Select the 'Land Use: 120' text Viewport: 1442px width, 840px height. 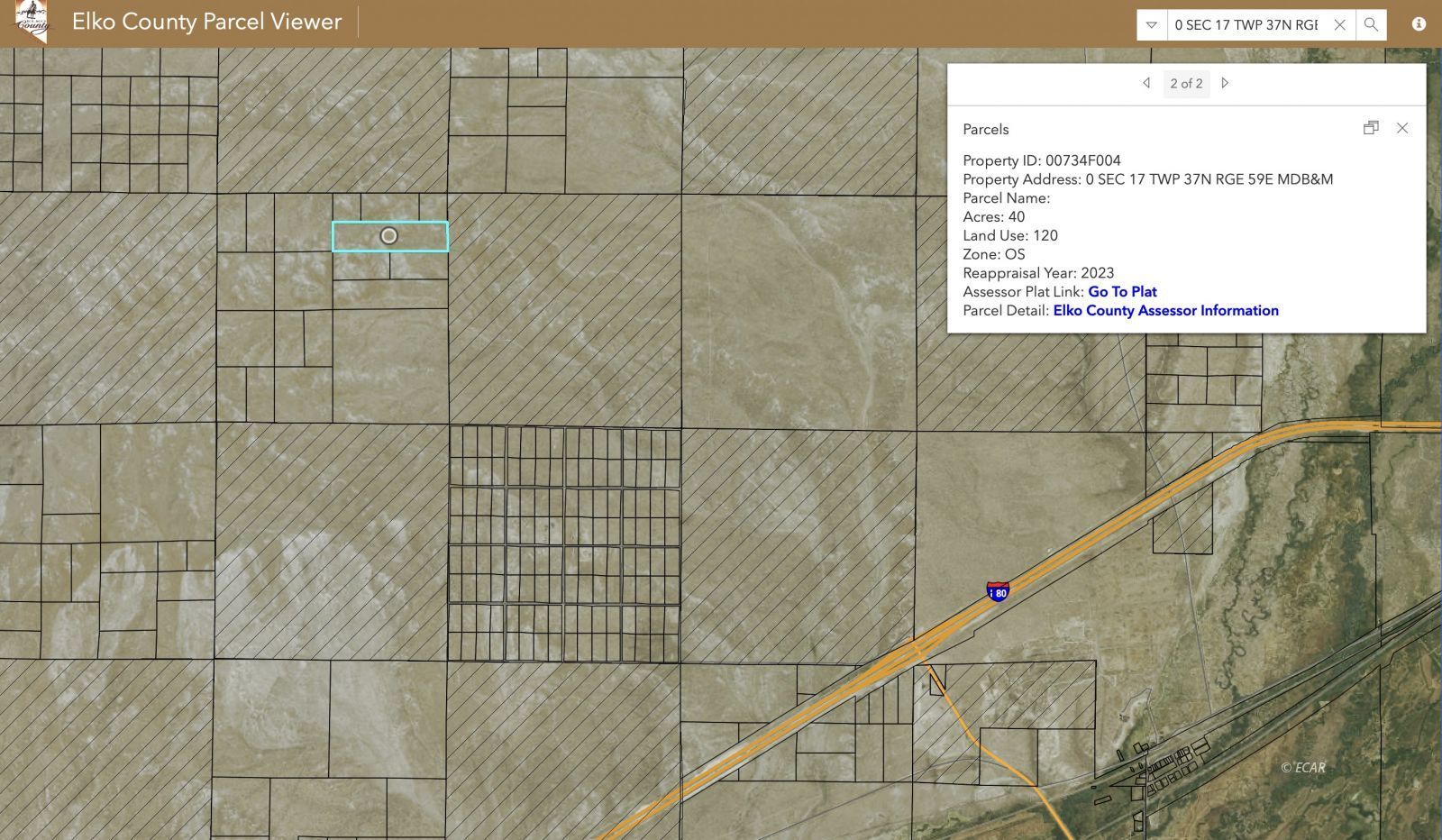pyautogui.click(x=1010, y=235)
